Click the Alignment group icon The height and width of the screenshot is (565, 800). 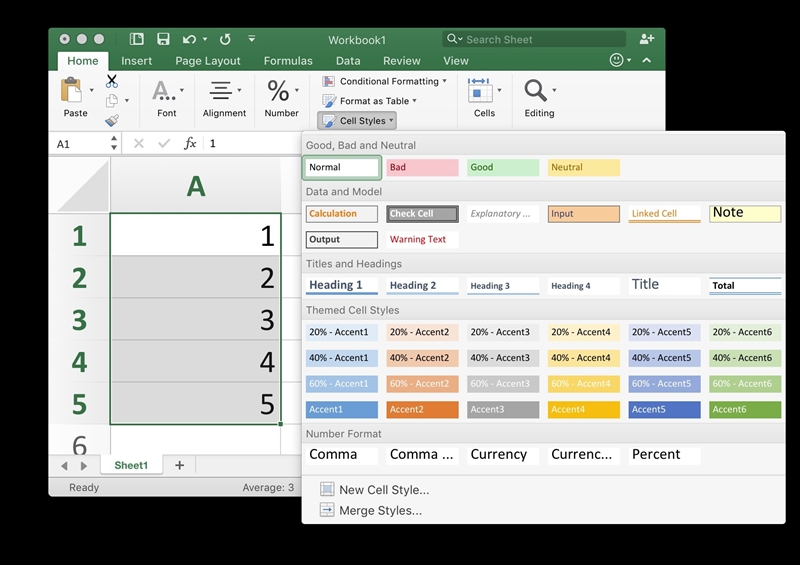(220, 90)
